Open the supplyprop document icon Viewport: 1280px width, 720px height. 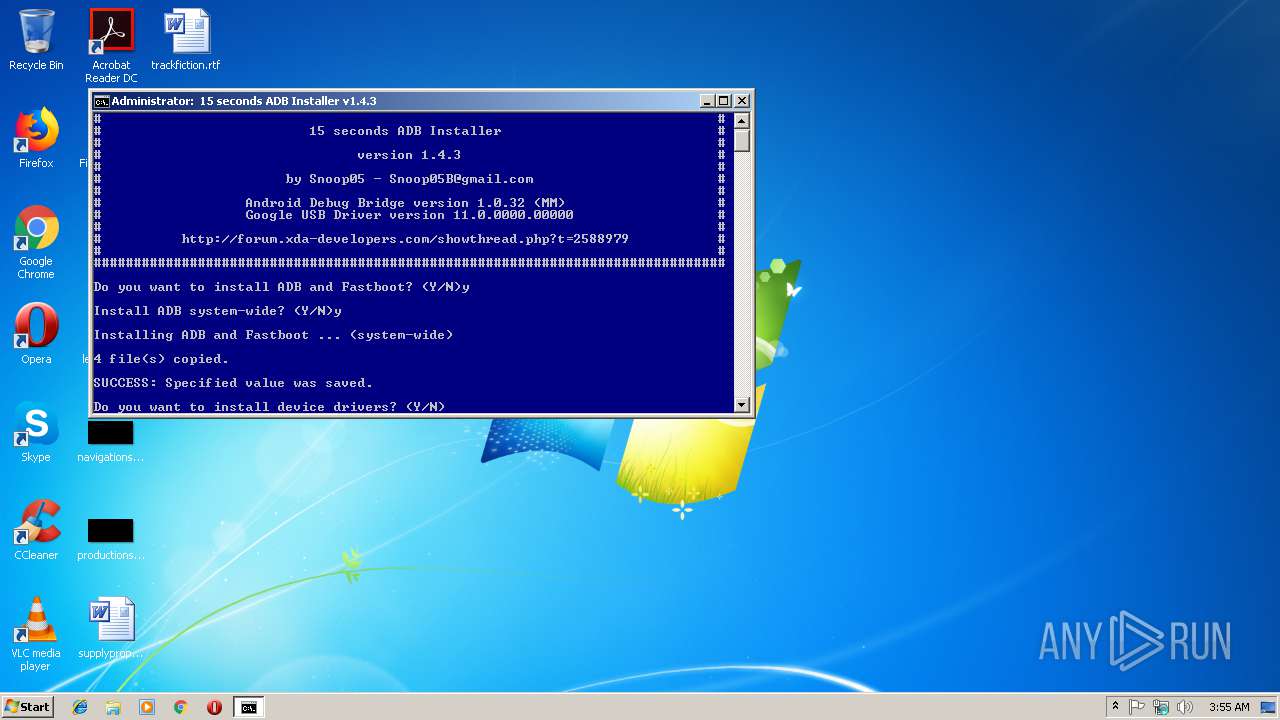point(110,628)
